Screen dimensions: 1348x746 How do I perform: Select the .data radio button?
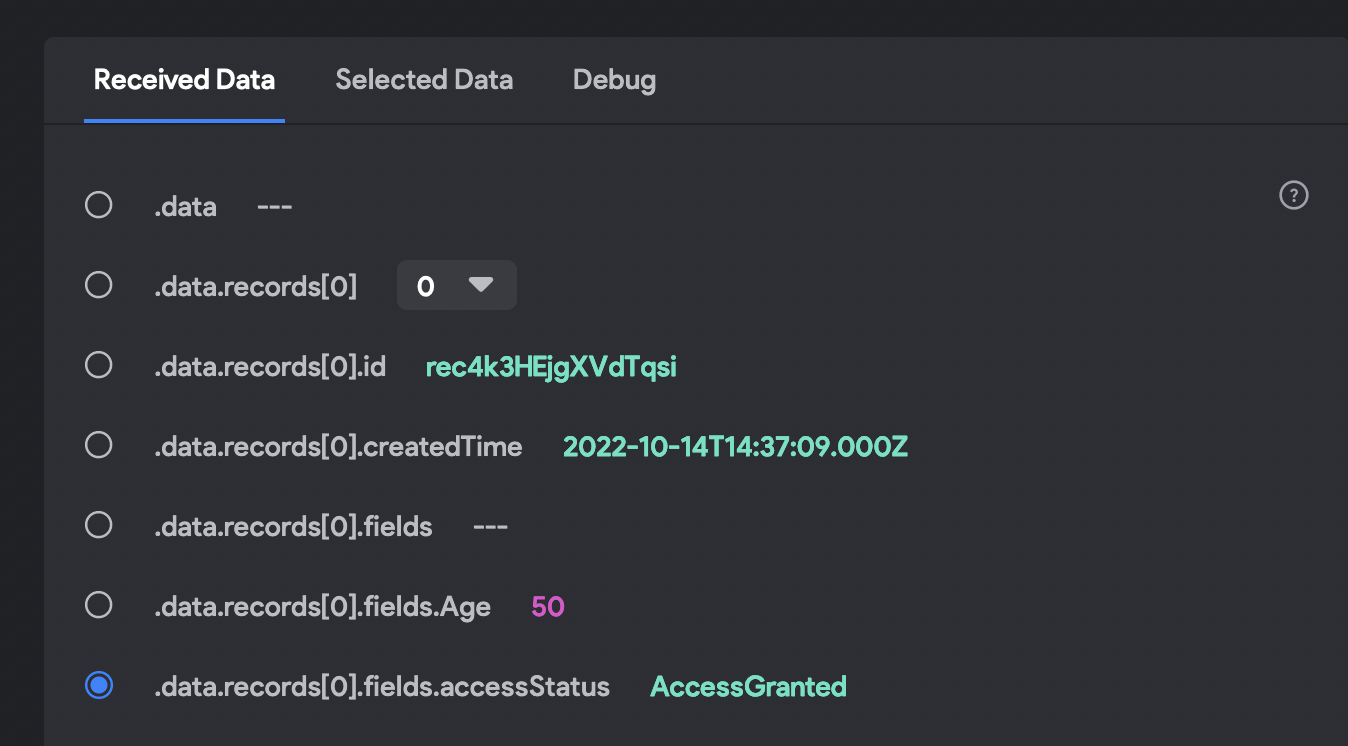[98, 206]
